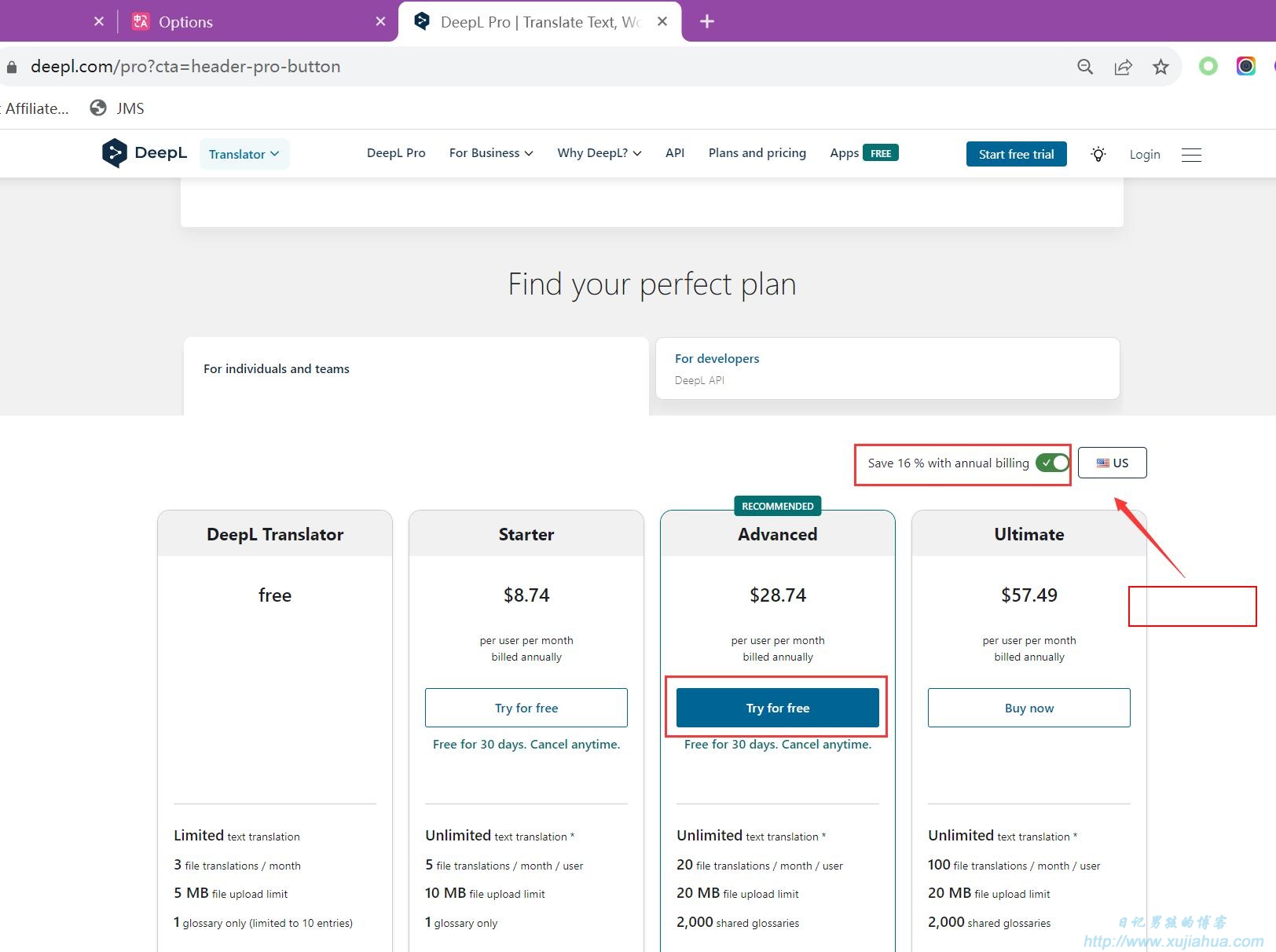1276x952 pixels.
Task: Click the green circle extension icon
Action: 1208,66
